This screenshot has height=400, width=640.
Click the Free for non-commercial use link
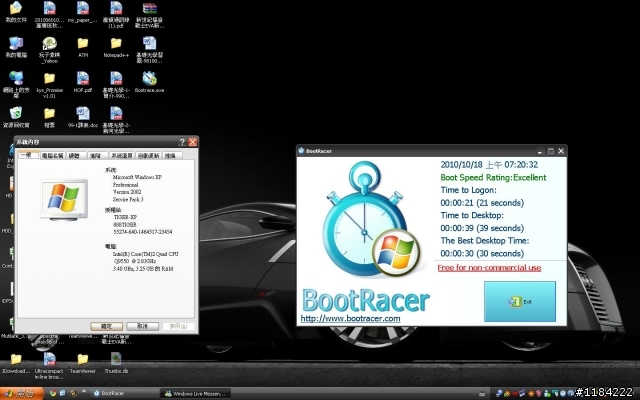[x=489, y=268]
